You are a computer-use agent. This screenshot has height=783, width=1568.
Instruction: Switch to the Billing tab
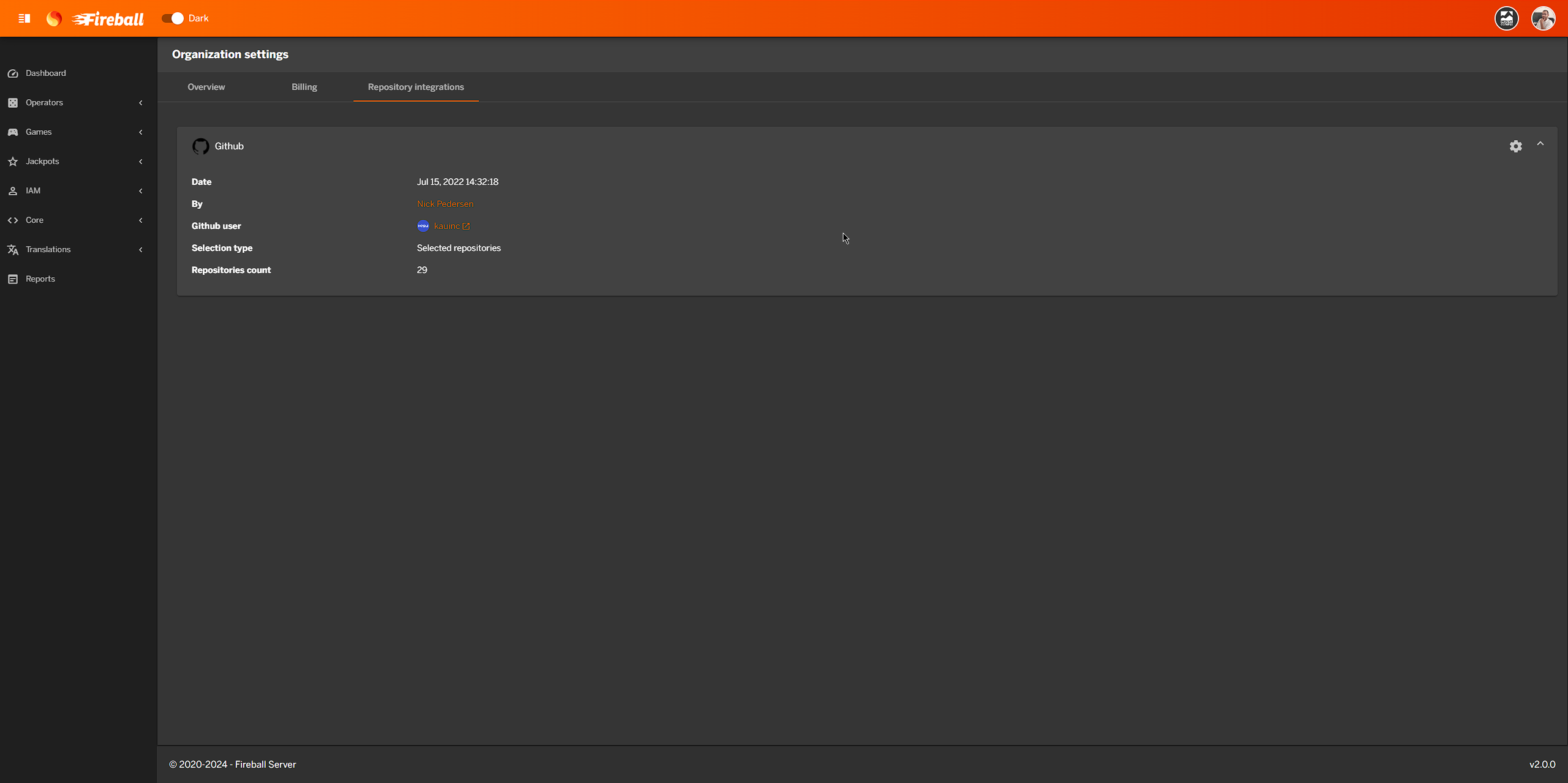point(304,87)
